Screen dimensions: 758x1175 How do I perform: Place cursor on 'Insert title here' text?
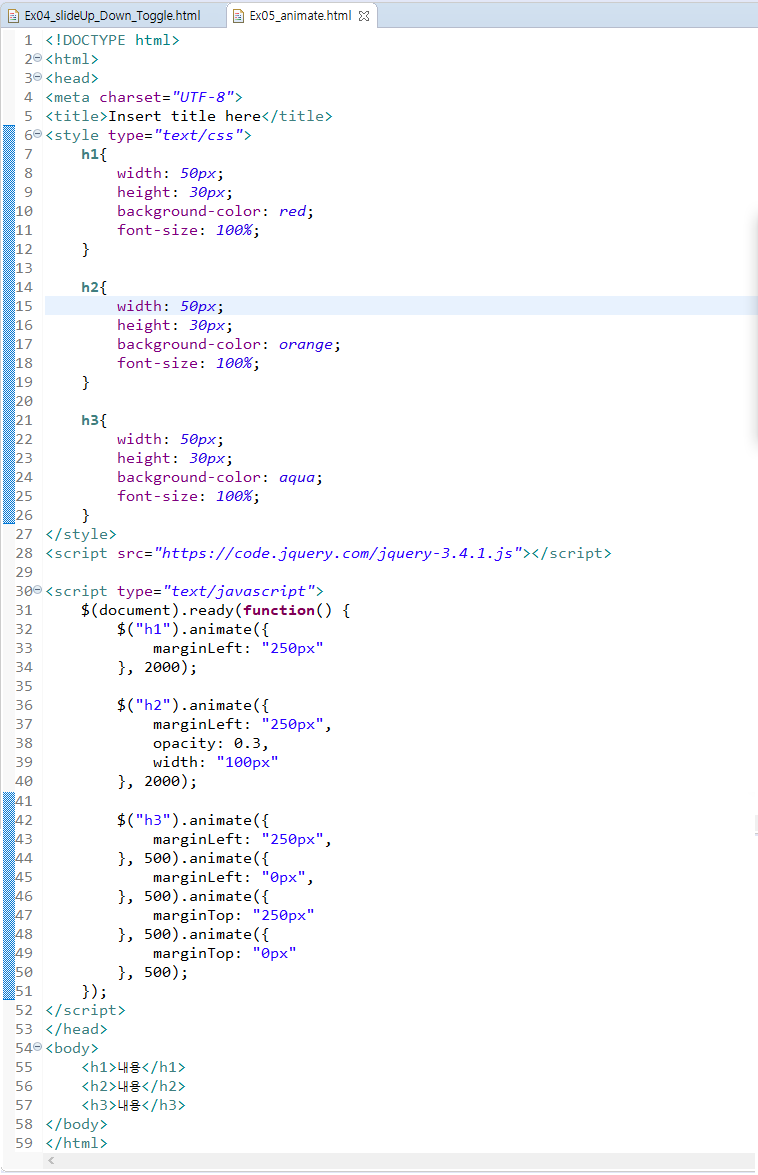[x=184, y=116]
